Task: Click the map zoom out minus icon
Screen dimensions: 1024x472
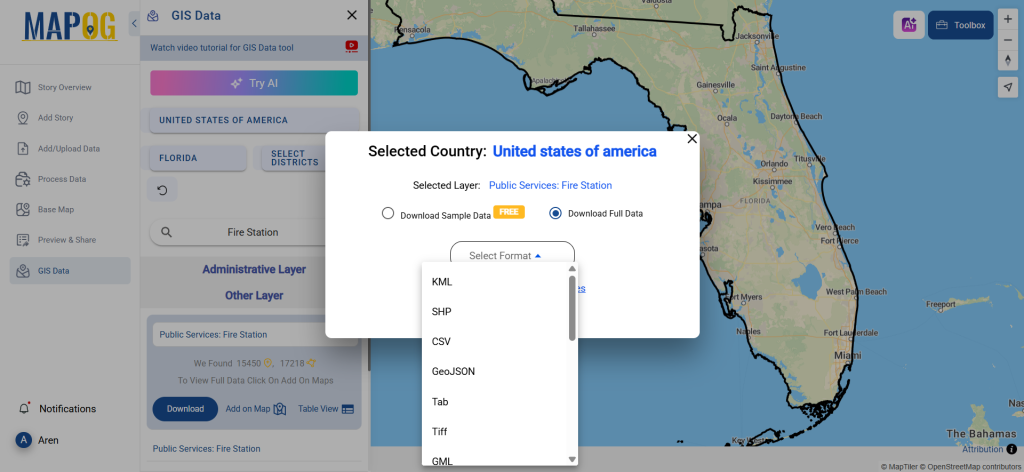Action: (1008, 40)
